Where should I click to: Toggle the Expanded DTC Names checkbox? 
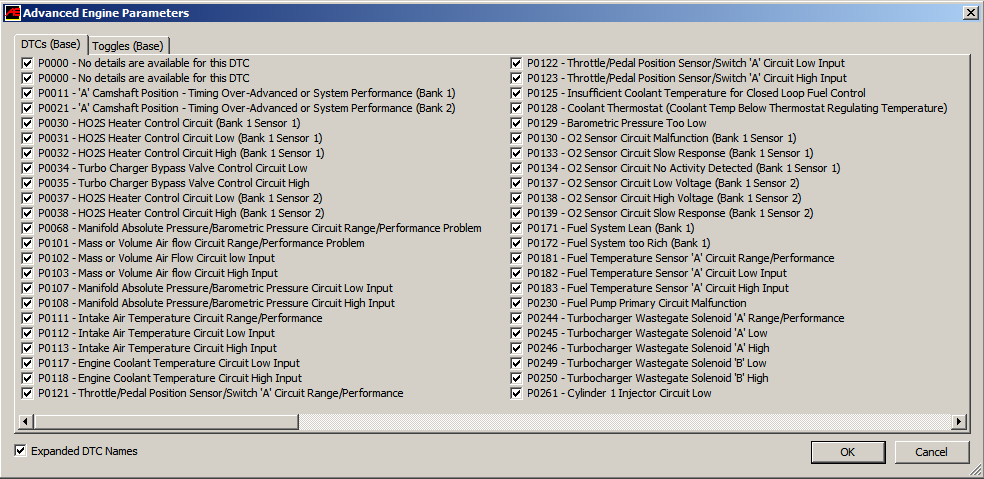click(x=21, y=451)
